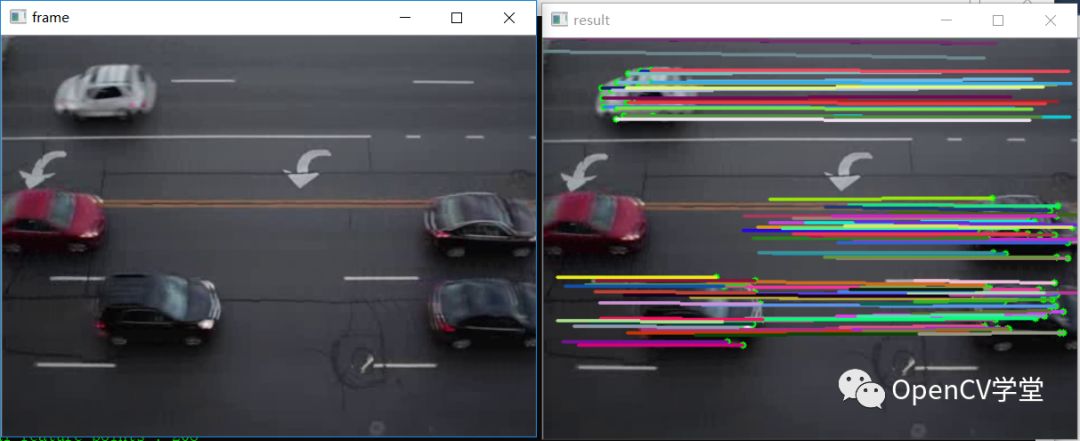Close the result window
This screenshot has height=441, width=1080.
[1050, 21]
